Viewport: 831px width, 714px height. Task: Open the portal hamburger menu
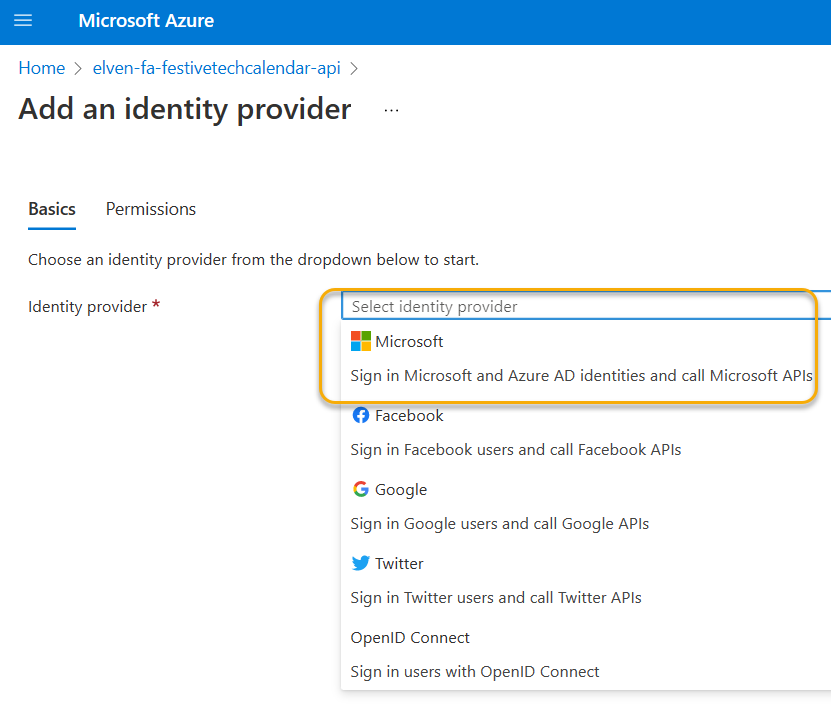[x=23, y=21]
